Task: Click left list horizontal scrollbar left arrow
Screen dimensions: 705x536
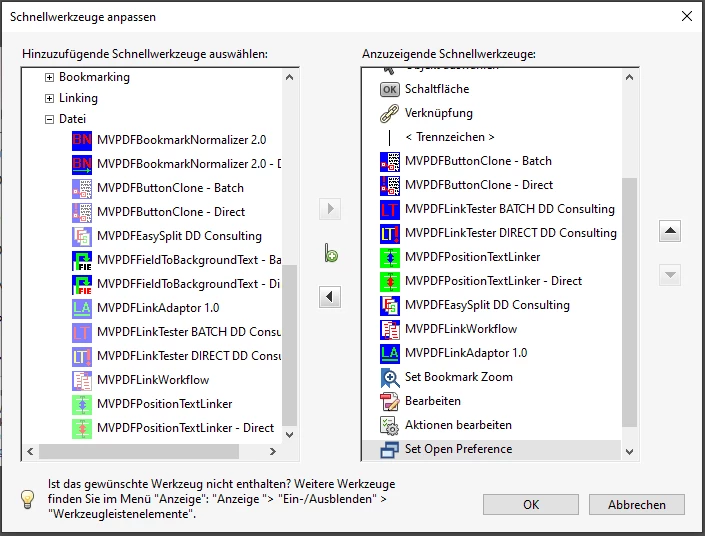Action: (x=30, y=451)
